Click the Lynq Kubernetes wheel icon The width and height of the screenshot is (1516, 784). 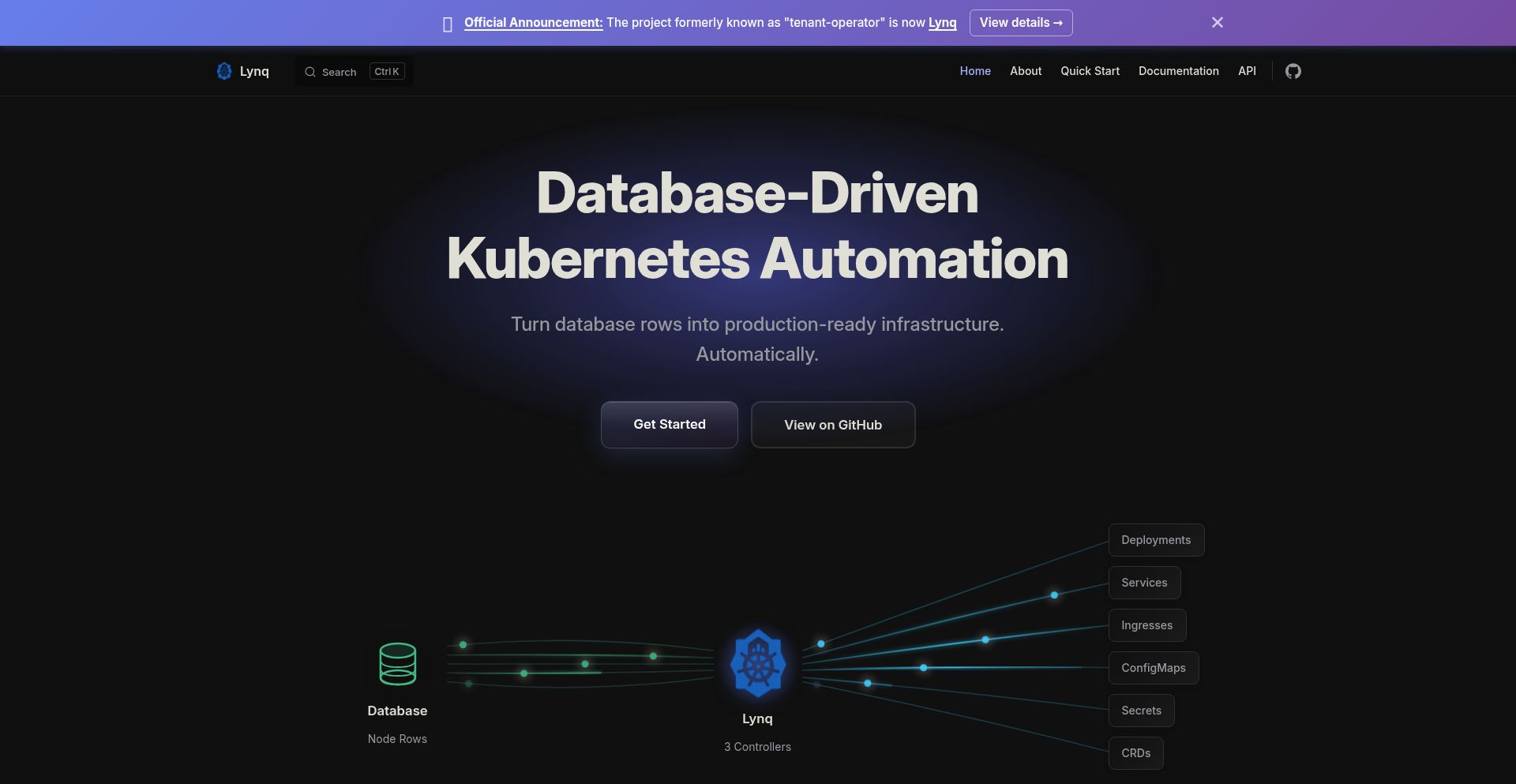[757, 664]
